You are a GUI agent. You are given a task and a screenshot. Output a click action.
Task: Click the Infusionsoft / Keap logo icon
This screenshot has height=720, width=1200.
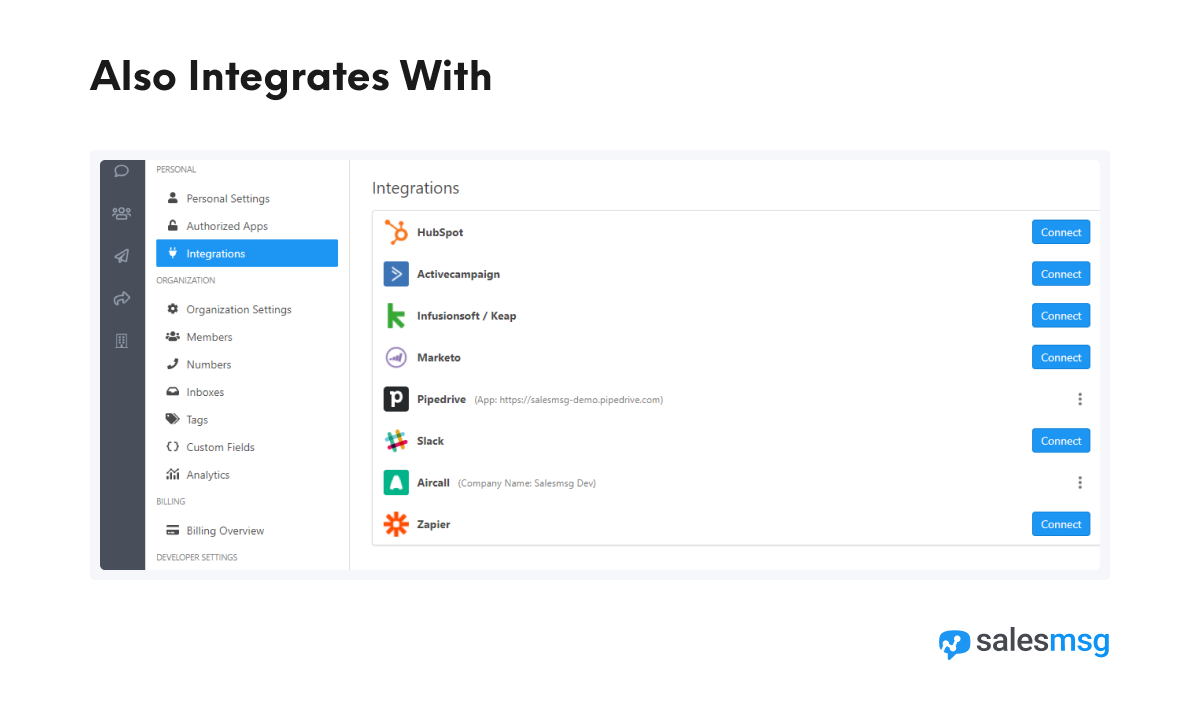point(396,316)
